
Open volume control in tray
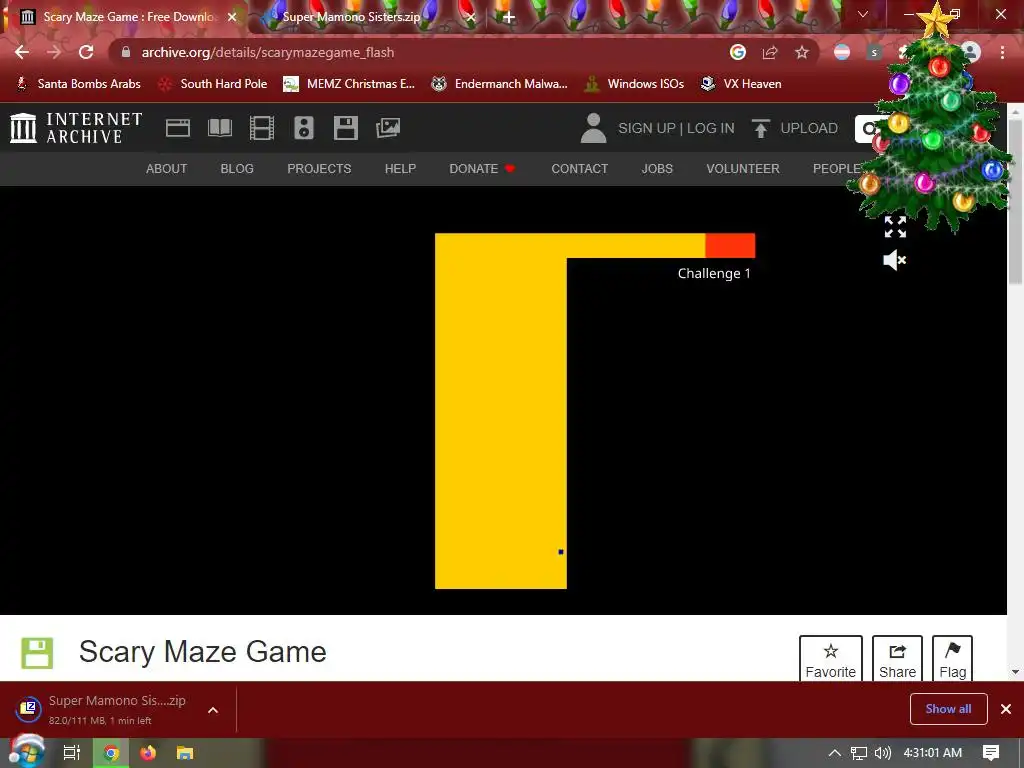[882, 753]
